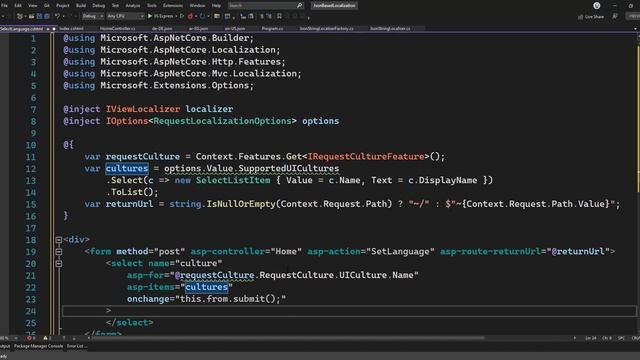The image size is (640, 360).
Task: Switch to the Program.cs tab
Action: pos(272,29)
